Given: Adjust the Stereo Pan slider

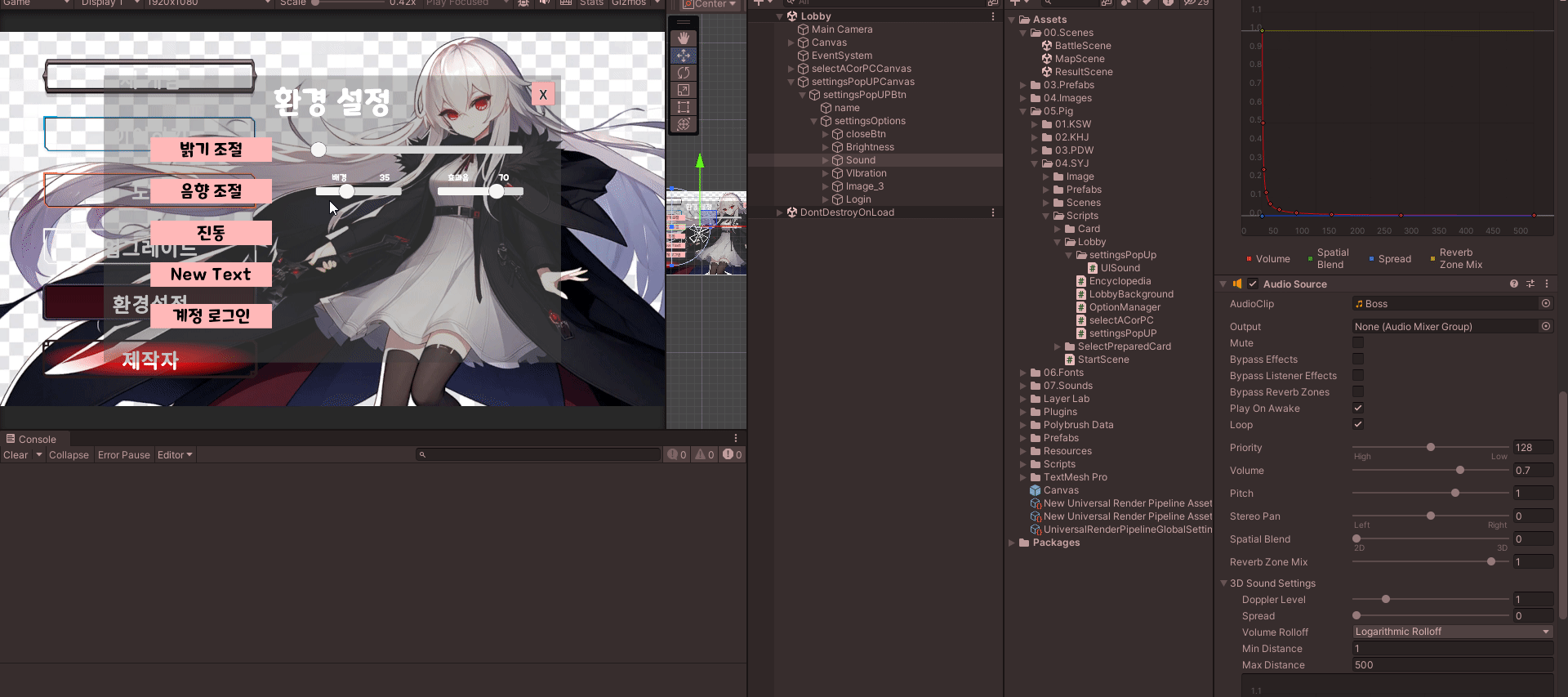Looking at the screenshot, I should tap(1431, 516).
